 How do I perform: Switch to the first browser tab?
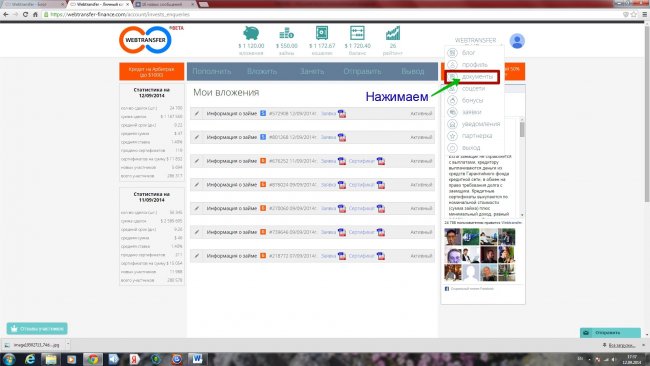33,4
